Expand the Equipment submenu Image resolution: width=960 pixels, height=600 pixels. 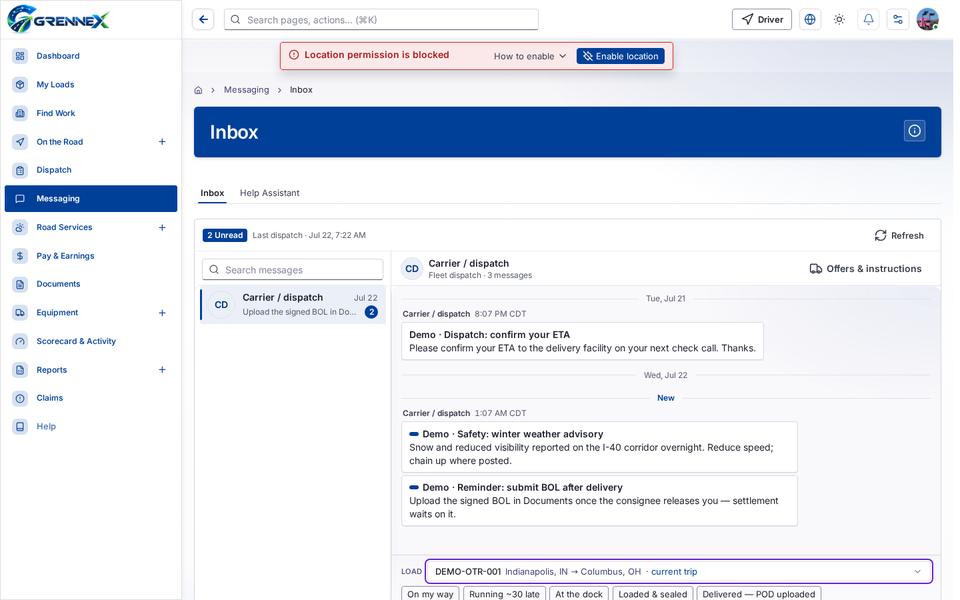coord(162,313)
